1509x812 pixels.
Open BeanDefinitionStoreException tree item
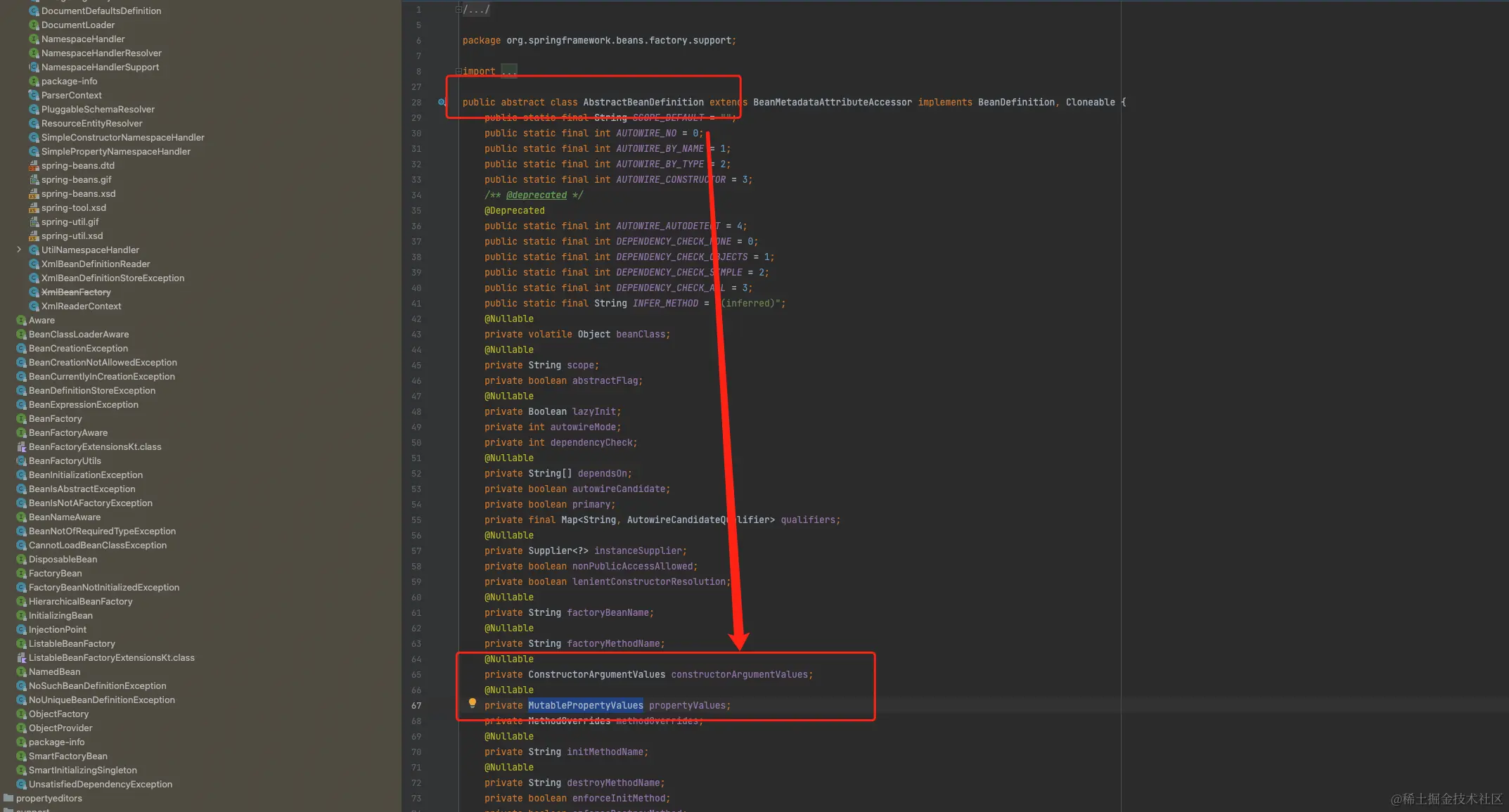pos(92,391)
